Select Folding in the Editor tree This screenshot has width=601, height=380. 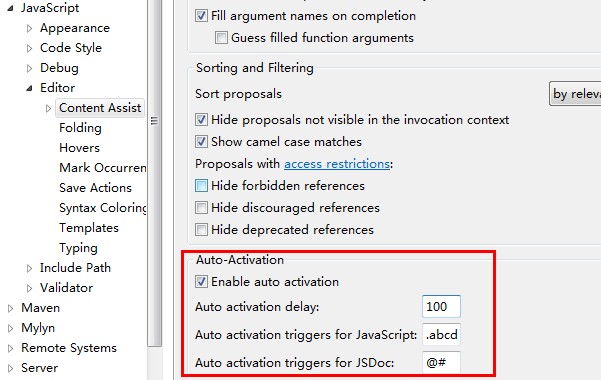tap(80, 128)
